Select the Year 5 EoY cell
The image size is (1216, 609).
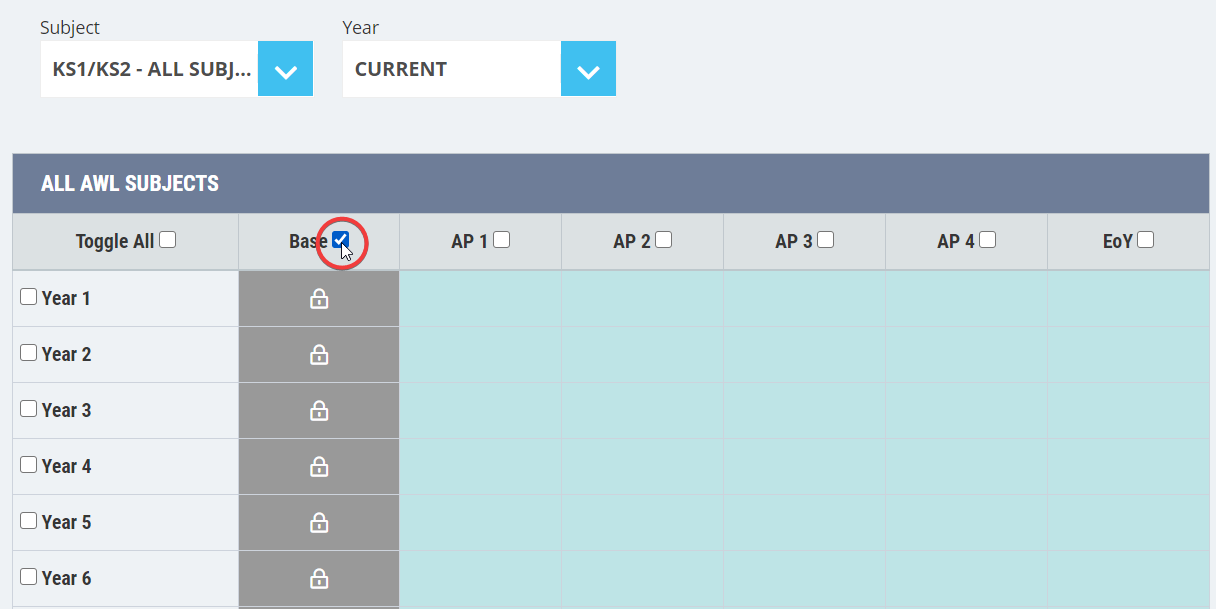coord(1129,523)
